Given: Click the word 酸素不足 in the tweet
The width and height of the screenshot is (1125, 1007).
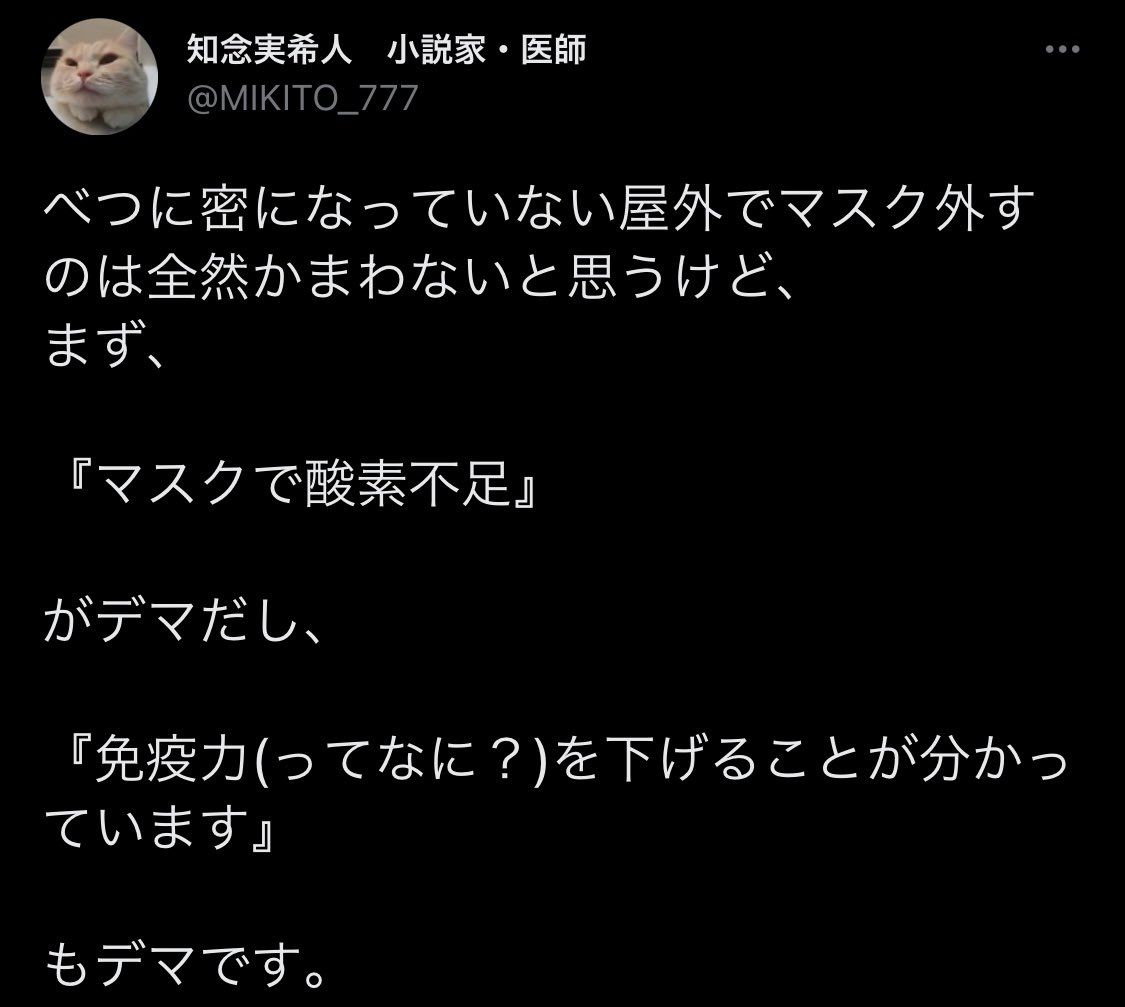Looking at the screenshot, I should [408, 483].
